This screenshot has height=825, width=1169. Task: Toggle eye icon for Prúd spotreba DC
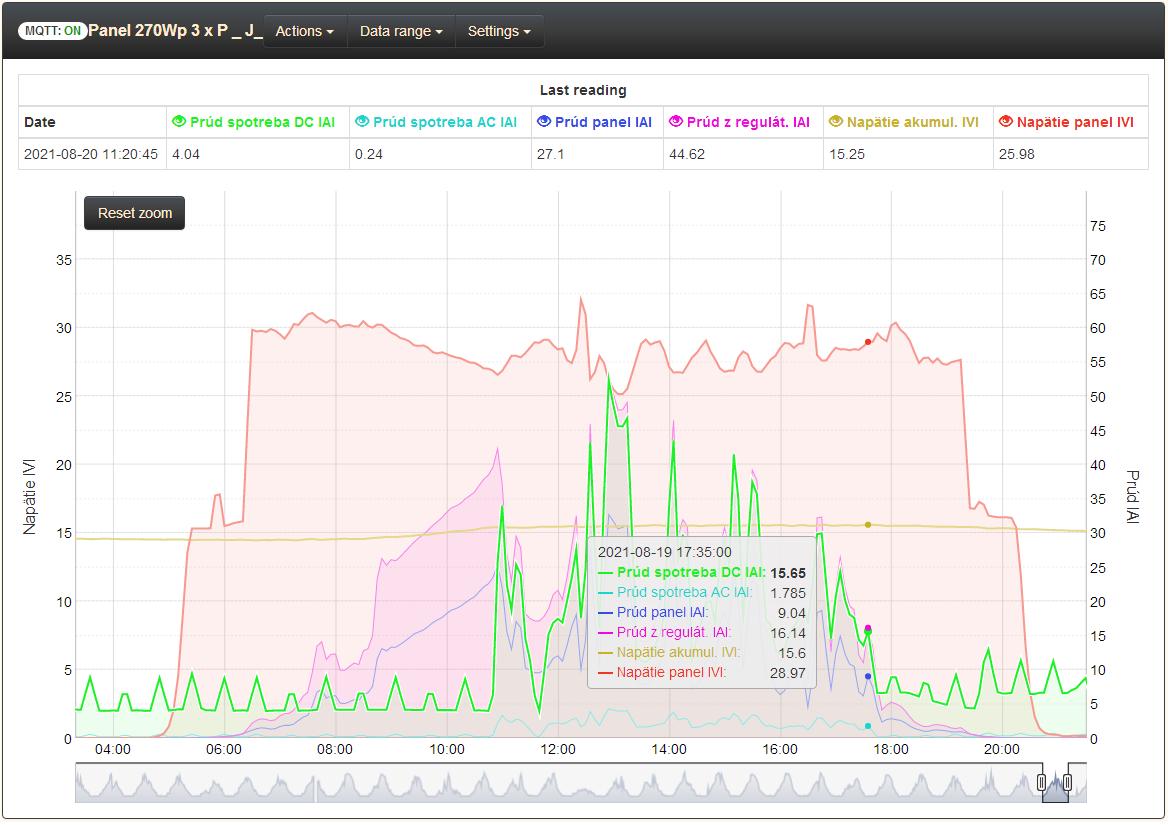(x=179, y=122)
